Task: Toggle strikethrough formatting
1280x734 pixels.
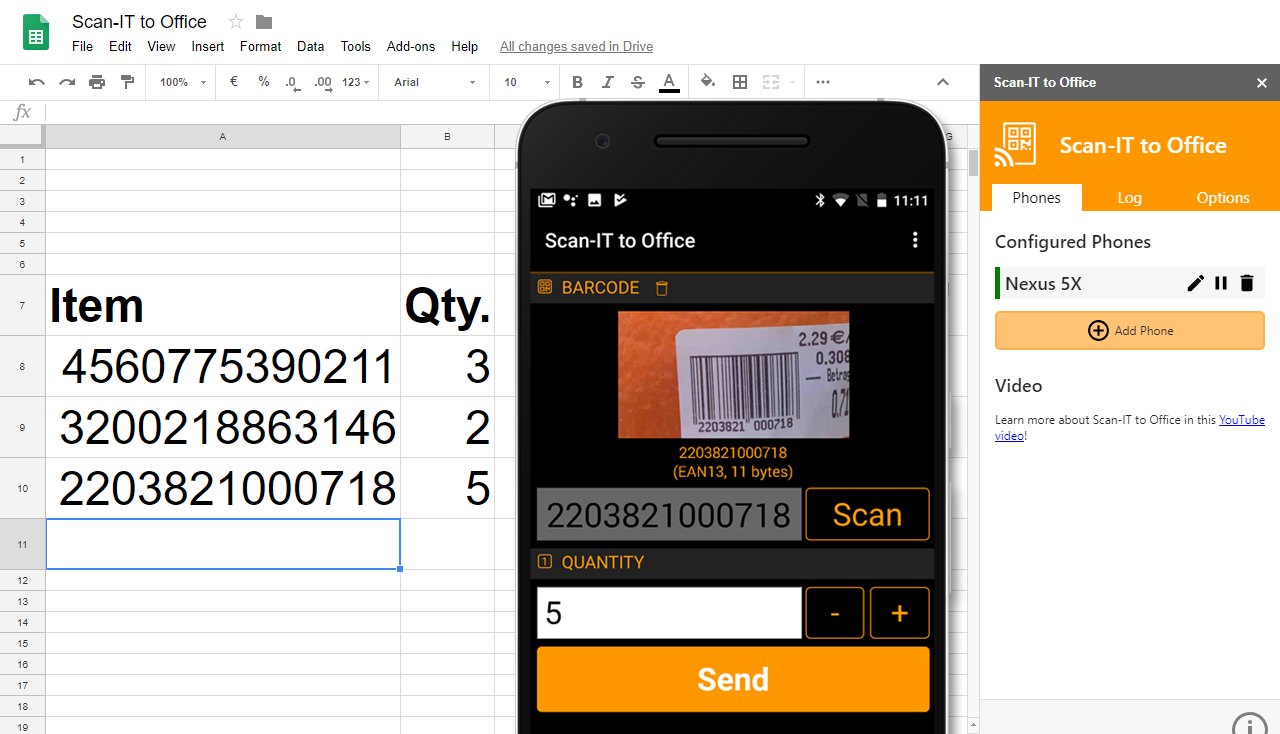Action: pyautogui.click(x=638, y=82)
